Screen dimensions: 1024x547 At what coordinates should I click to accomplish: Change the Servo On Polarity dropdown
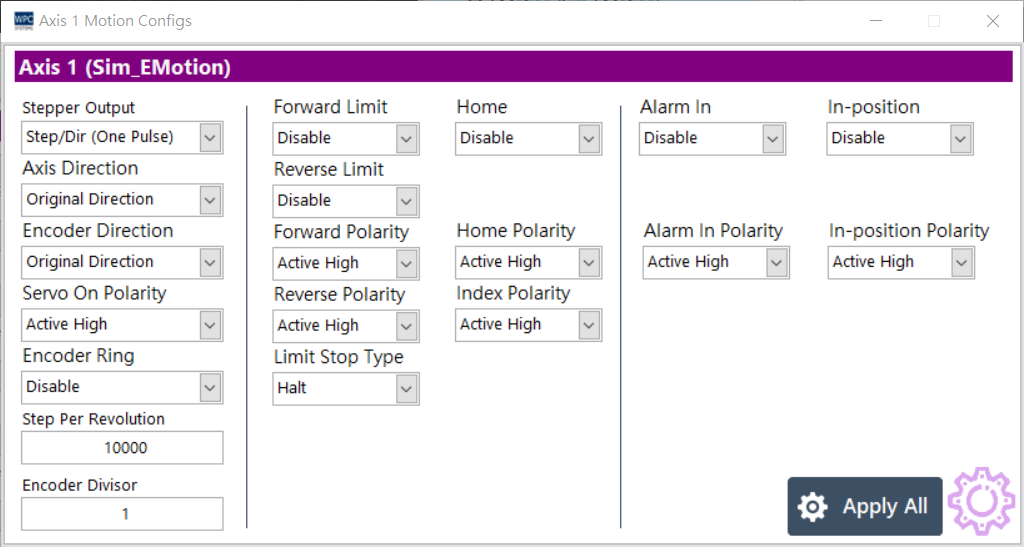tap(122, 324)
